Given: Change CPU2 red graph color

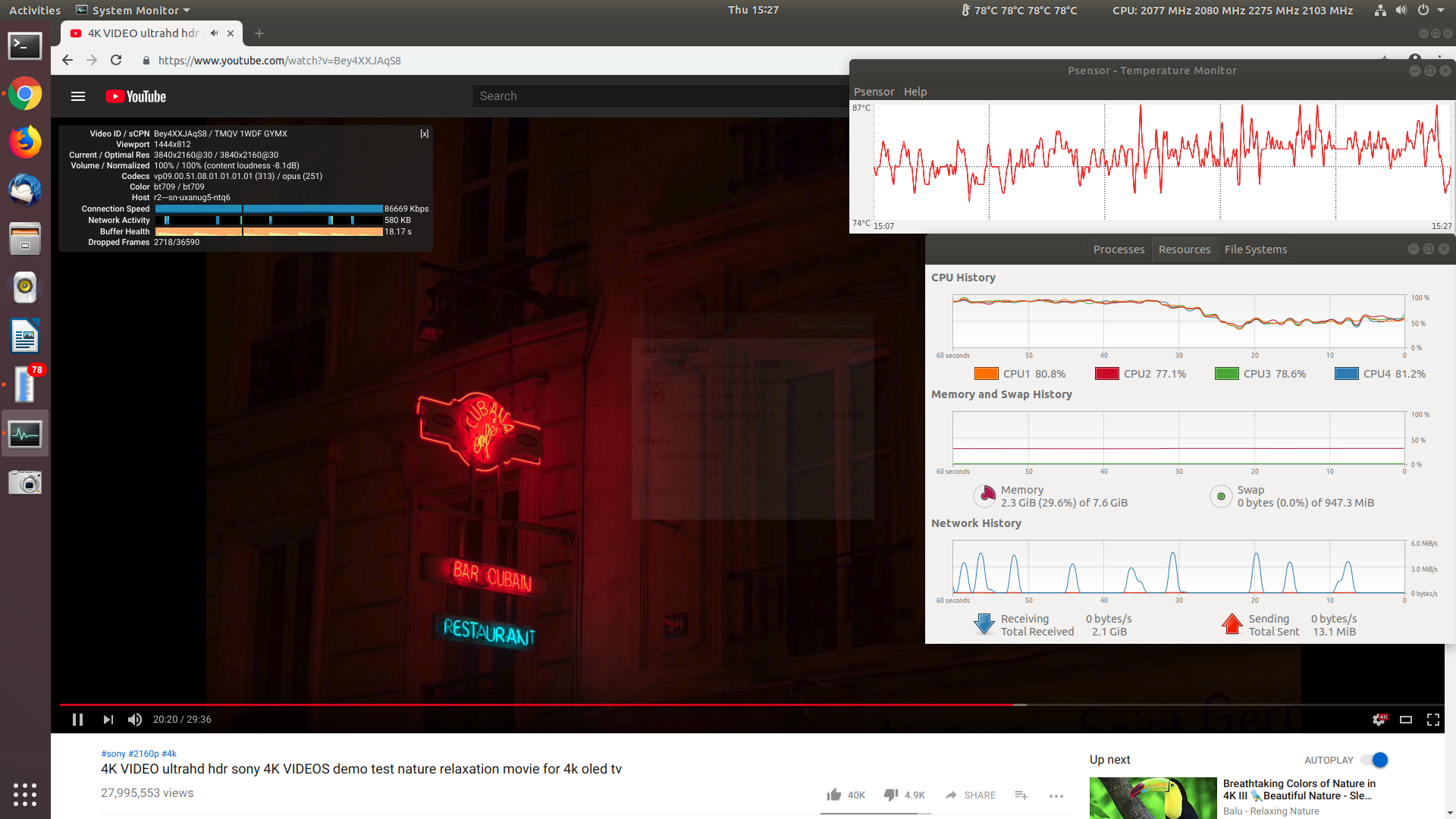Looking at the screenshot, I should coord(1106,374).
